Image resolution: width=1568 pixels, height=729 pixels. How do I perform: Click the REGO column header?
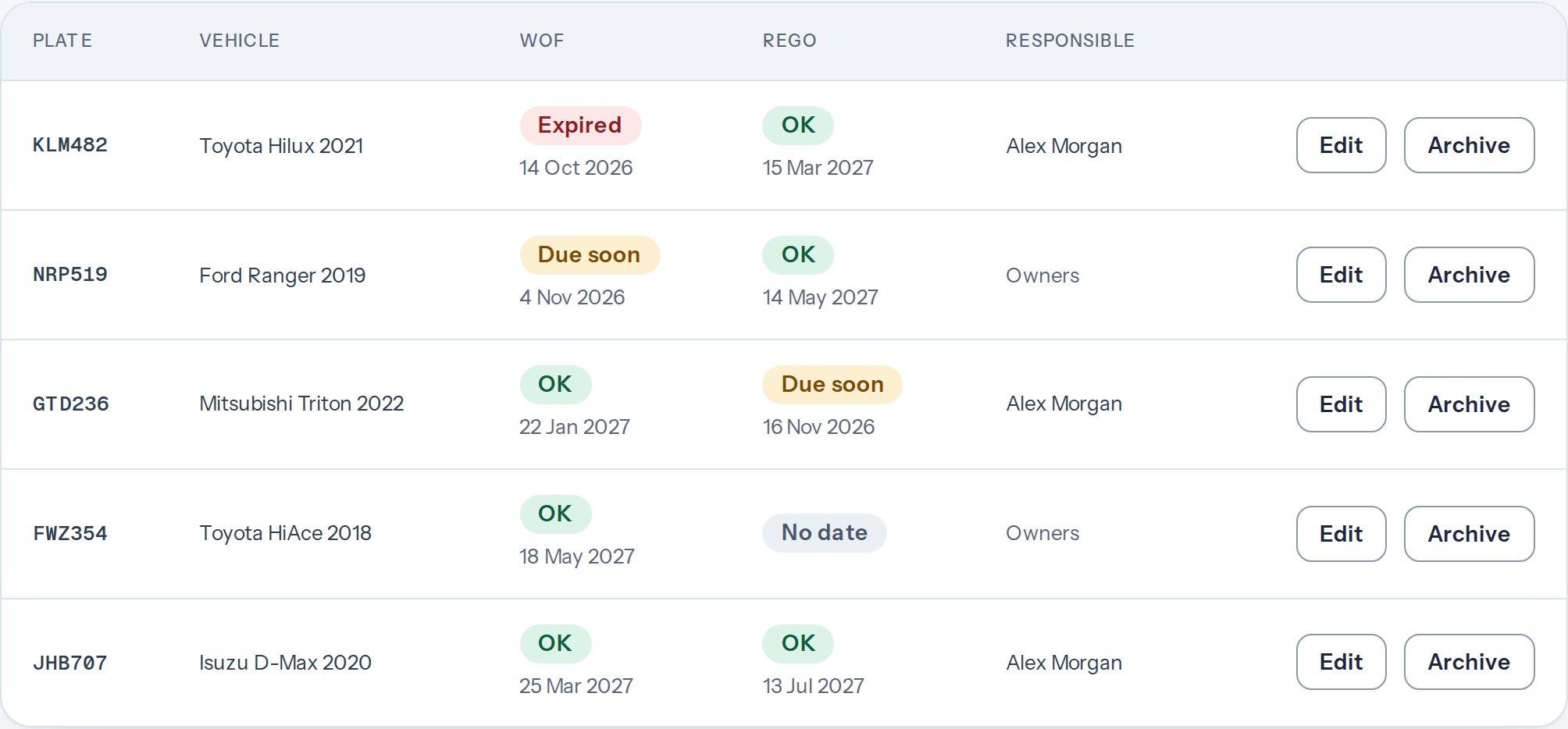tap(789, 41)
